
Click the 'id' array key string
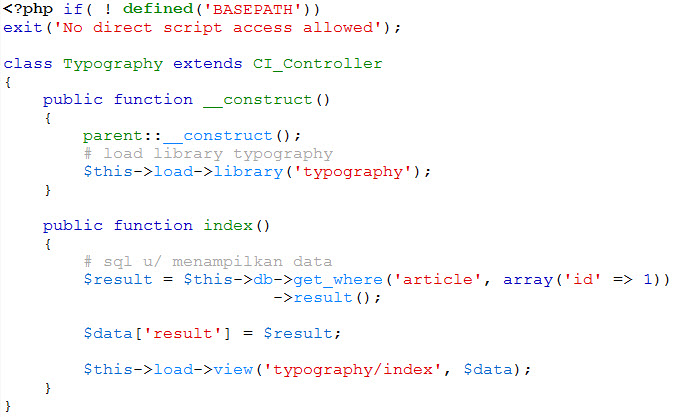[x=582, y=279]
